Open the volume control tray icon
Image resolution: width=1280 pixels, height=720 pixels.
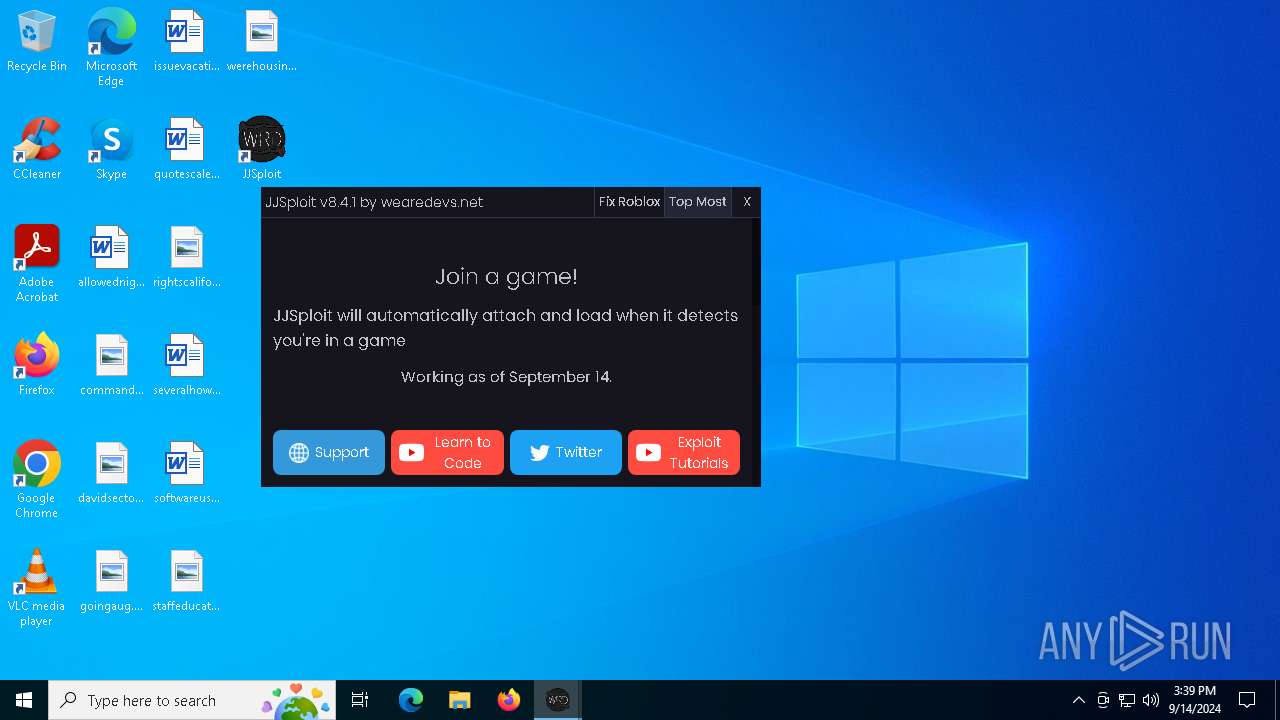1151,700
